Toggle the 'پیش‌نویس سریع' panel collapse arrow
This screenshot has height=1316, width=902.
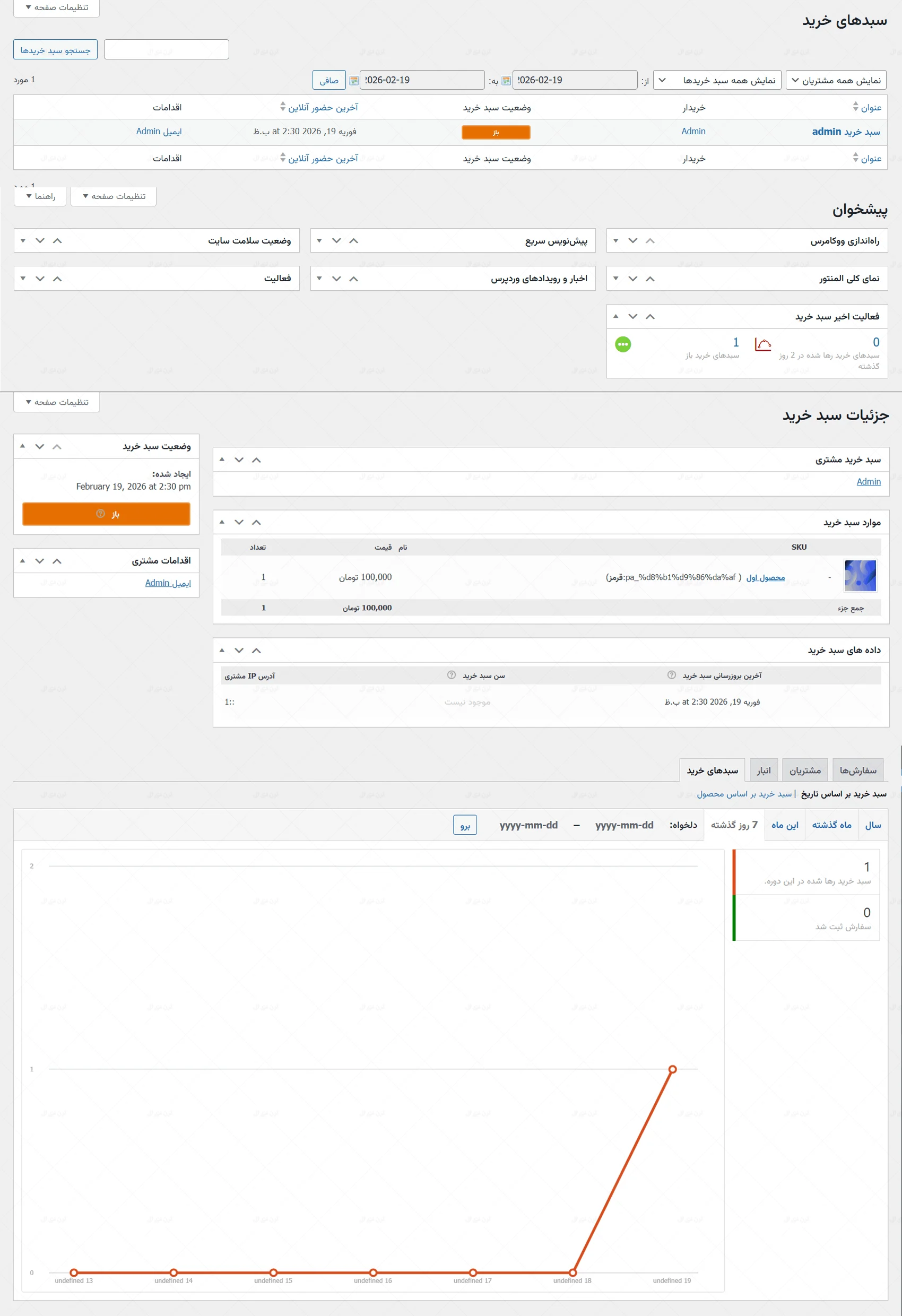319,241
